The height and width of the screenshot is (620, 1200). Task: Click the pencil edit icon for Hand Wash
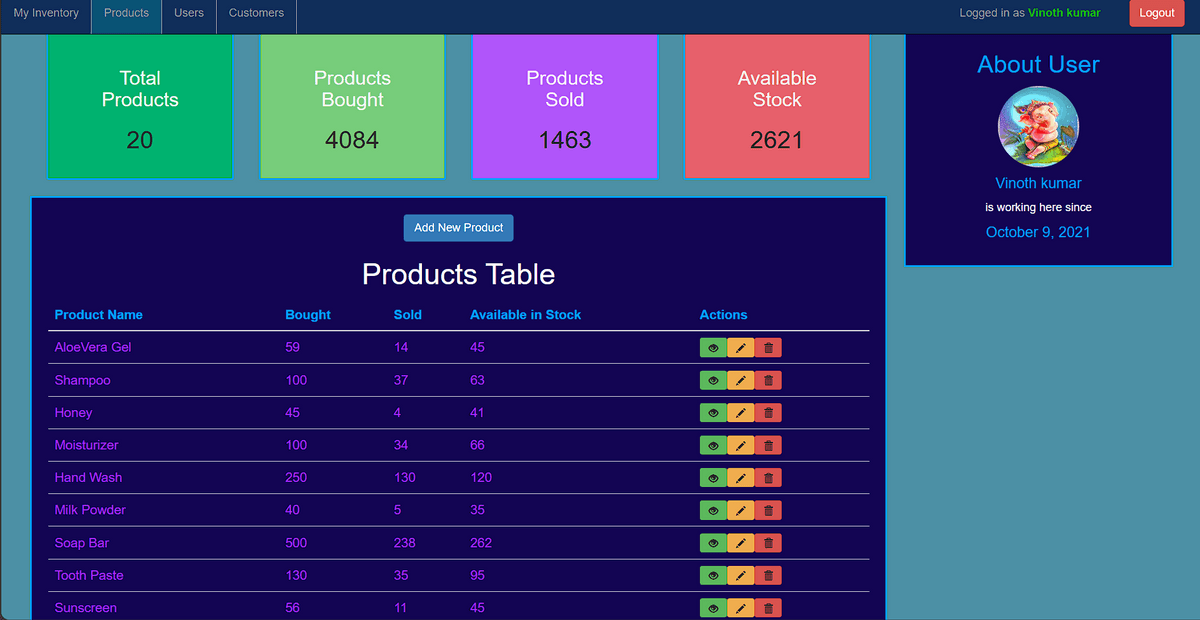point(740,478)
